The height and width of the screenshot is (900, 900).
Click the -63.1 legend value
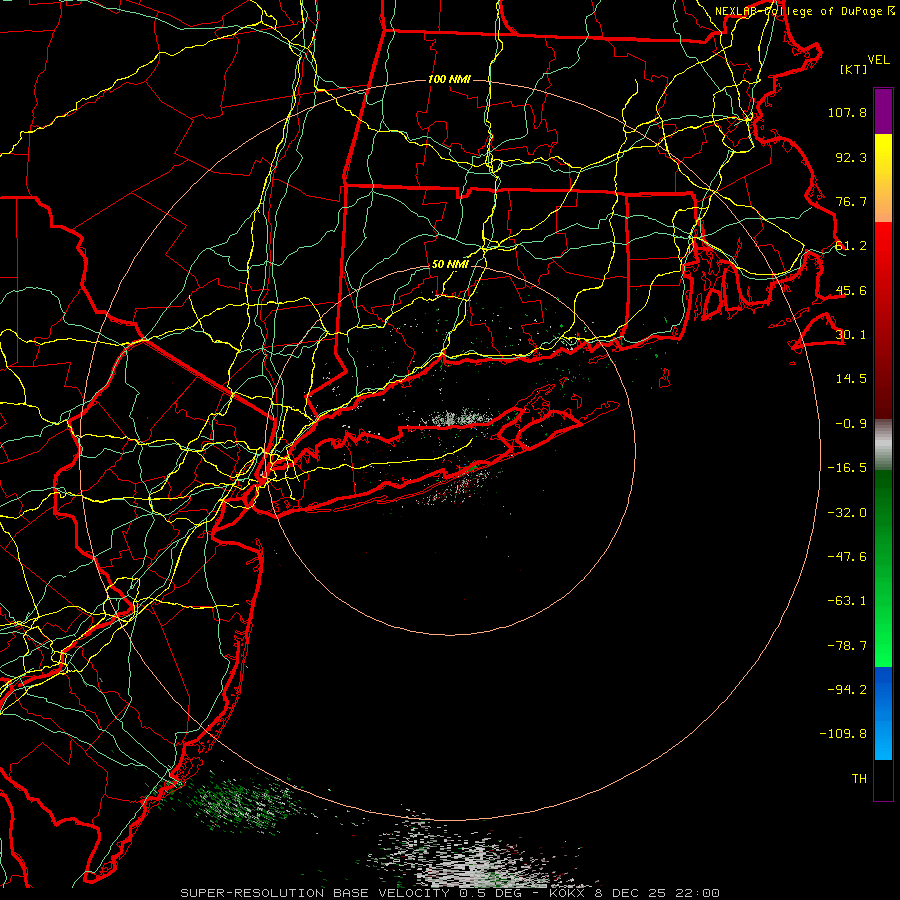pos(847,601)
